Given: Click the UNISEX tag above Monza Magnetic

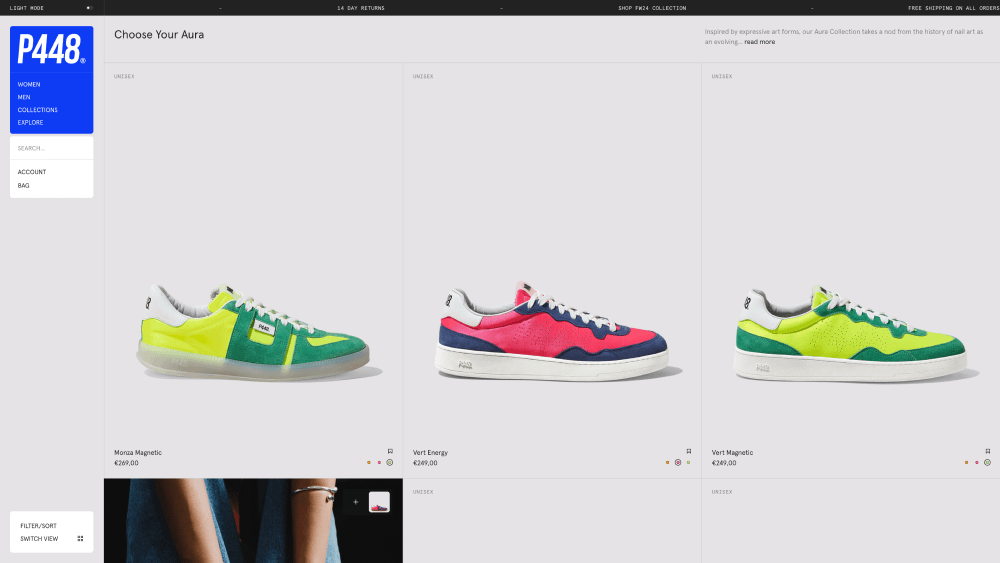Looking at the screenshot, I should [124, 77].
